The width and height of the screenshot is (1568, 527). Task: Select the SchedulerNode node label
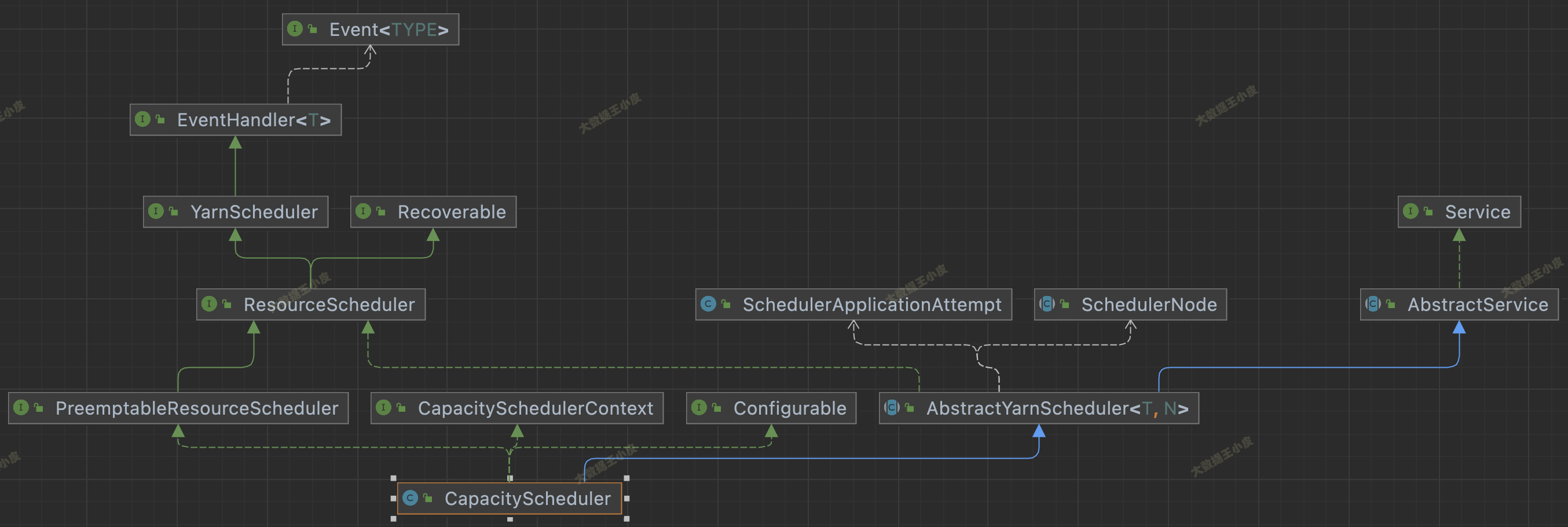(x=1149, y=304)
